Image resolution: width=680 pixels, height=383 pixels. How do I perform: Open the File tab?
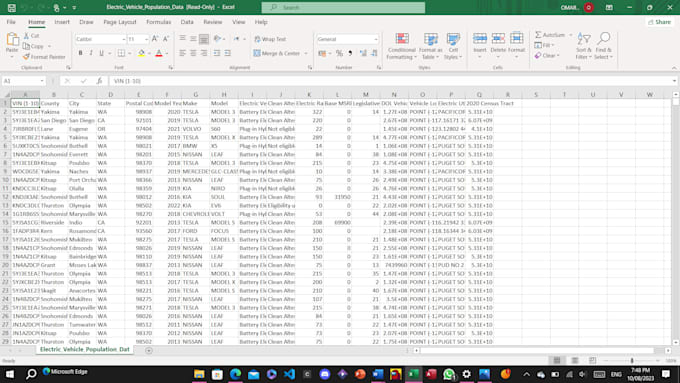pyautogui.click(x=11, y=22)
